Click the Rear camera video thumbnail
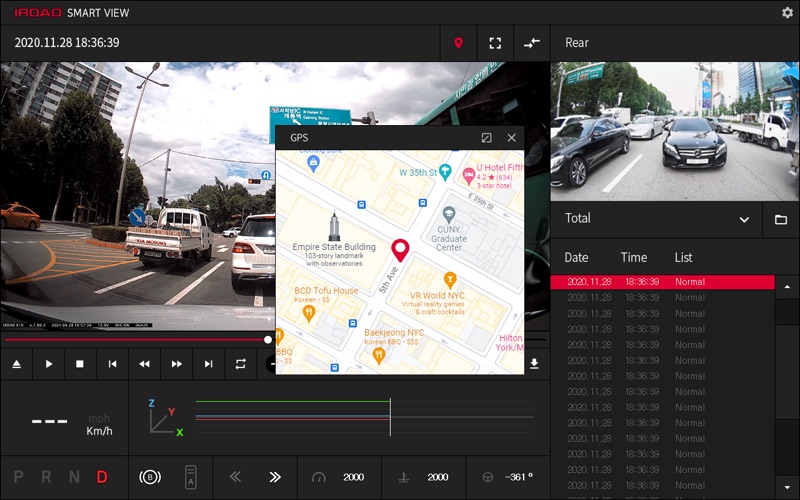The width and height of the screenshot is (800, 500). (675, 132)
